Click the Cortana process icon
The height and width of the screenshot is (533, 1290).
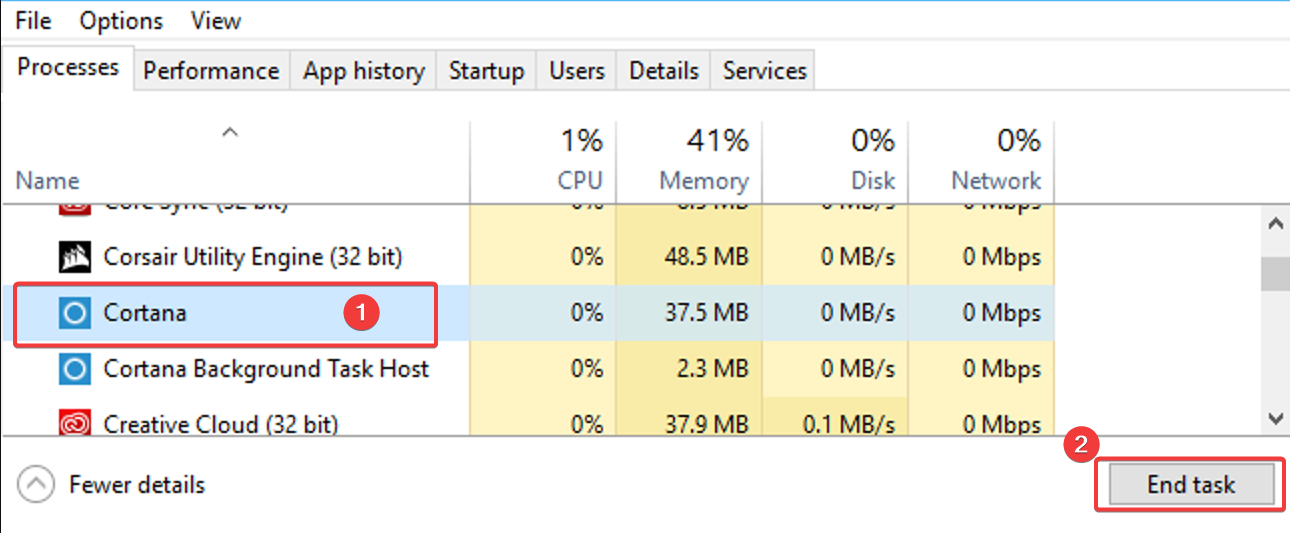pyautogui.click(x=75, y=313)
